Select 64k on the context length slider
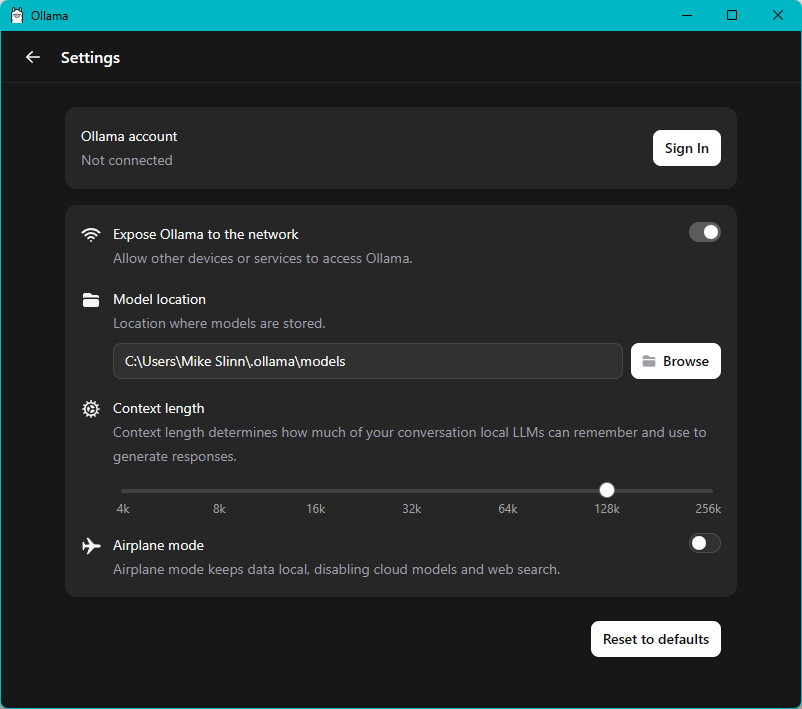 [x=509, y=490]
